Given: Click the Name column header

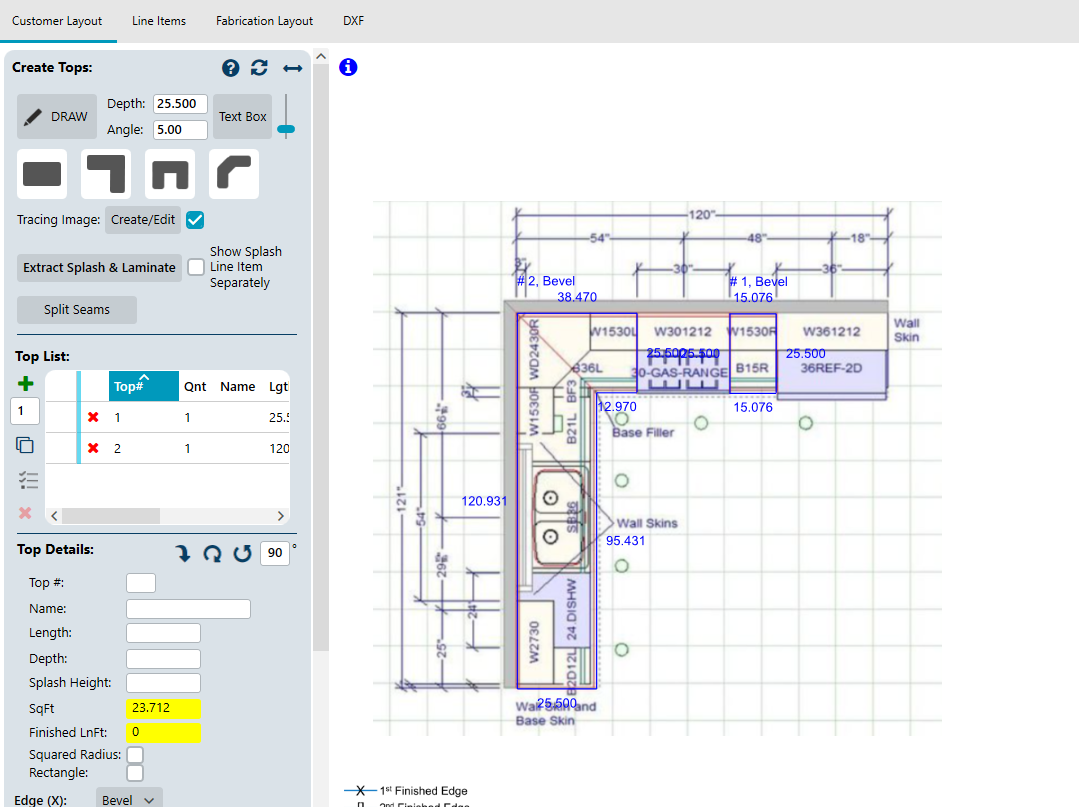Looking at the screenshot, I should point(238,387).
